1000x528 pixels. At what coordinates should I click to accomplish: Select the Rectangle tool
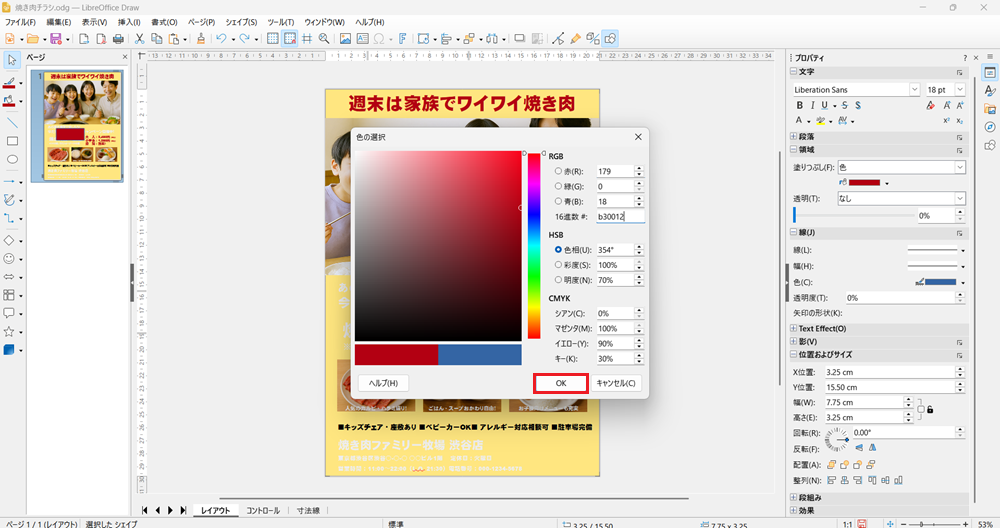(11, 141)
